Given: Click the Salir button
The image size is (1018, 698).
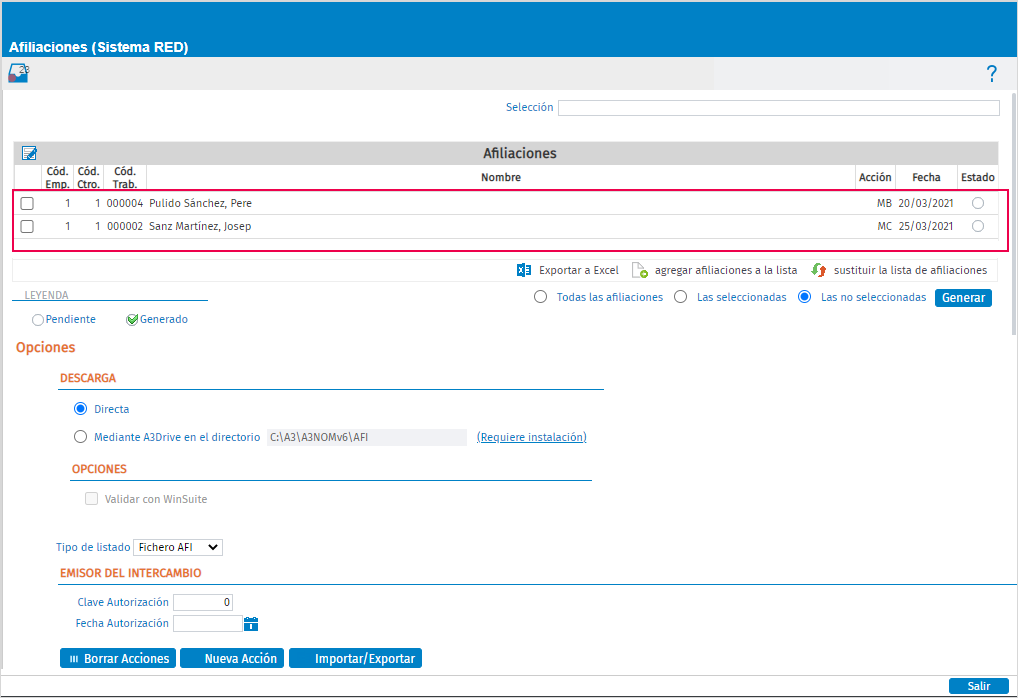Looking at the screenshot, I should click(979, 686).
